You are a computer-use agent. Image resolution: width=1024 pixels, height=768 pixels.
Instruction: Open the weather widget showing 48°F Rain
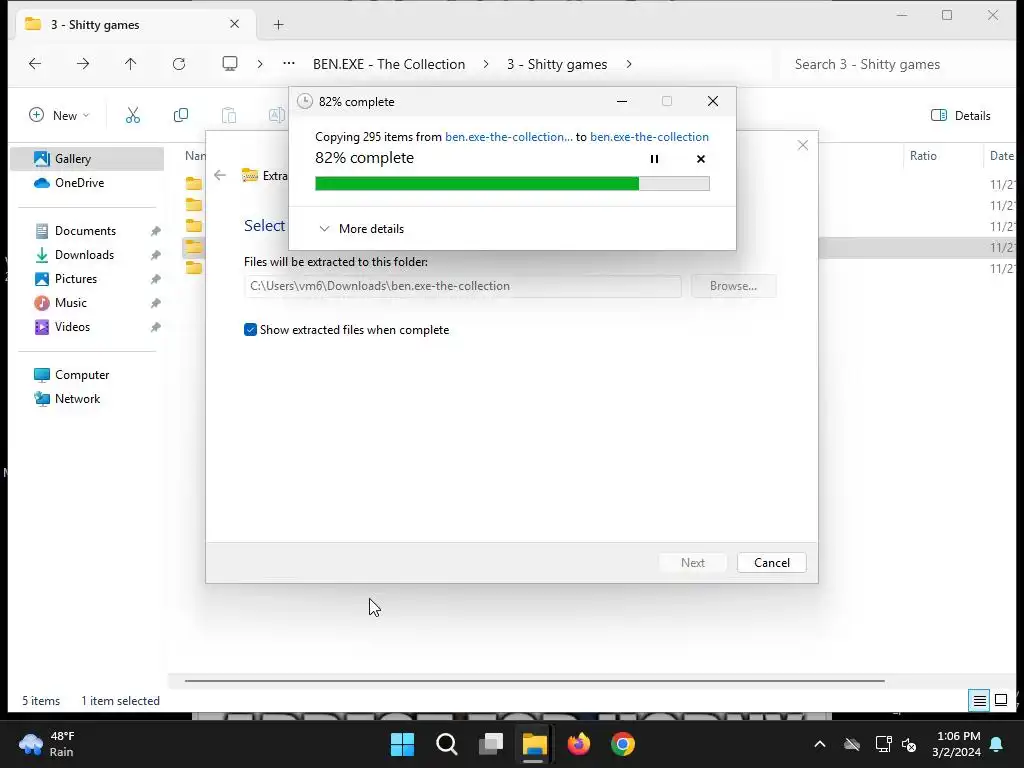click(x=47, y=744)
